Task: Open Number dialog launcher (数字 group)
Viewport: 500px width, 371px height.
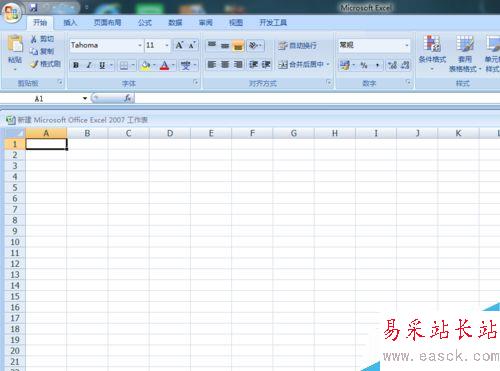Action: tap(408, 82)
